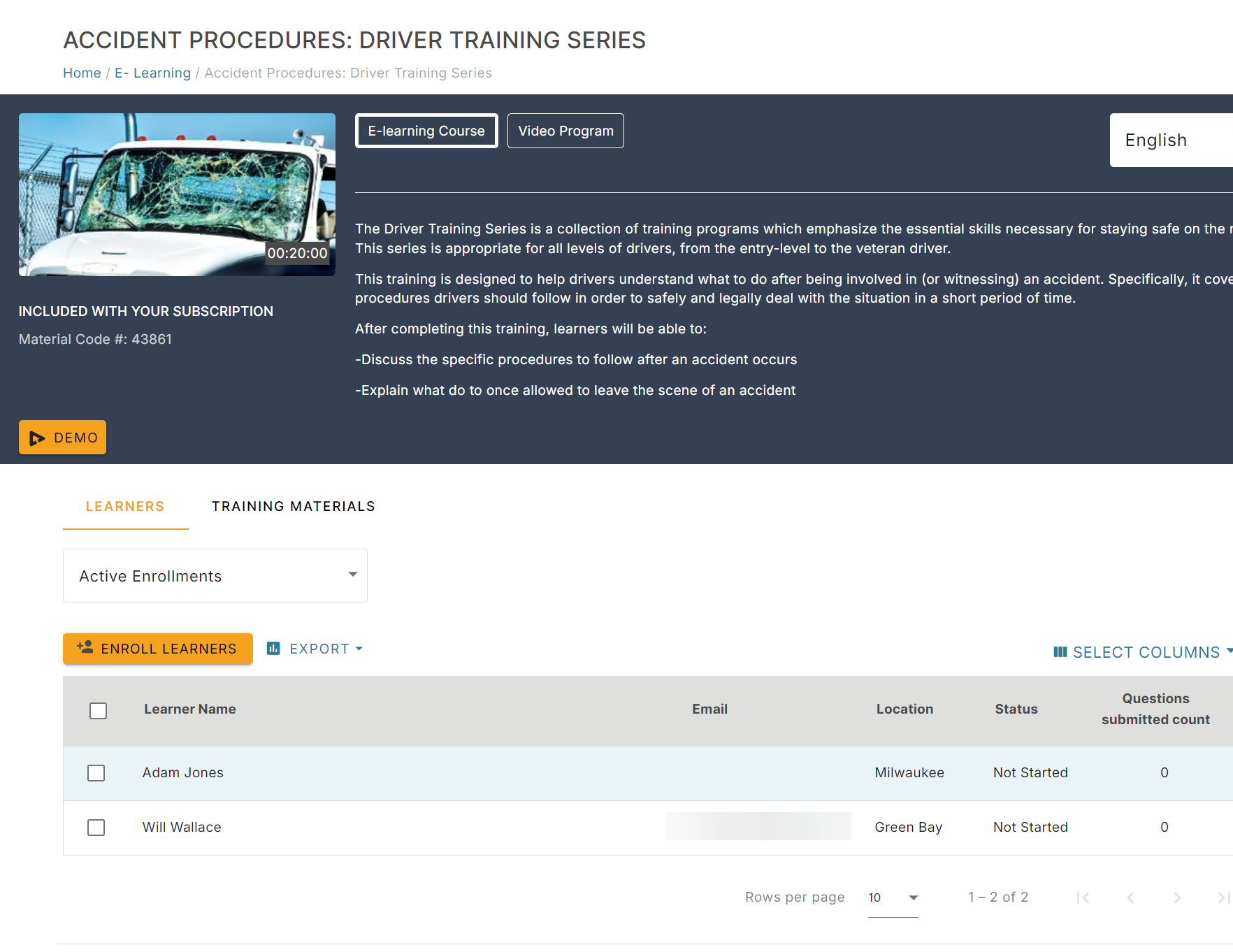This screenshot has width=1233, height=952.
Task: Click the DEMO button label
Action: [x=75, y=438]
